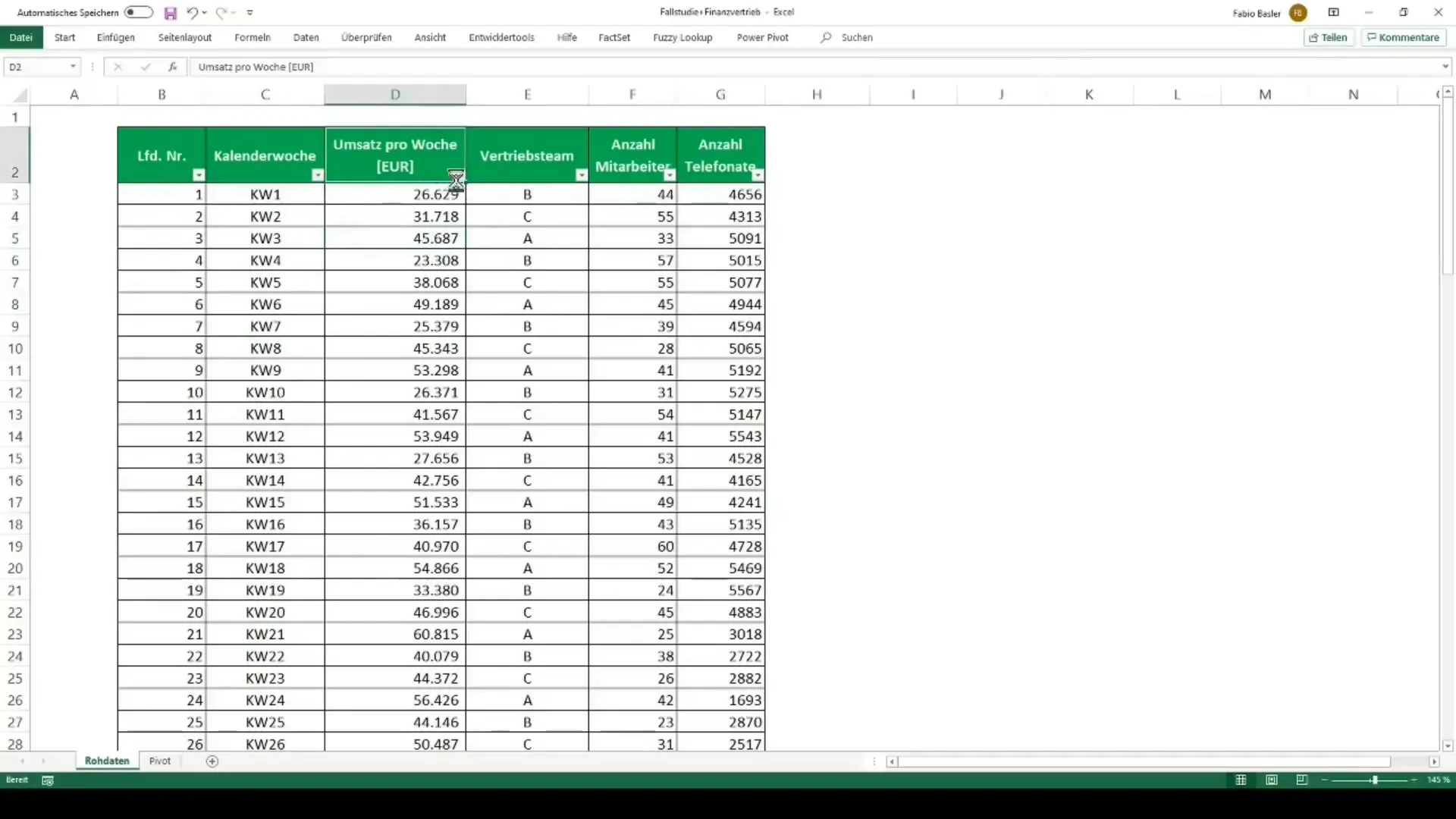Select Normal view icon in status bar
Image resolution: width=1456 pixels, height=819 pixels.
(x=1241, y=780)
